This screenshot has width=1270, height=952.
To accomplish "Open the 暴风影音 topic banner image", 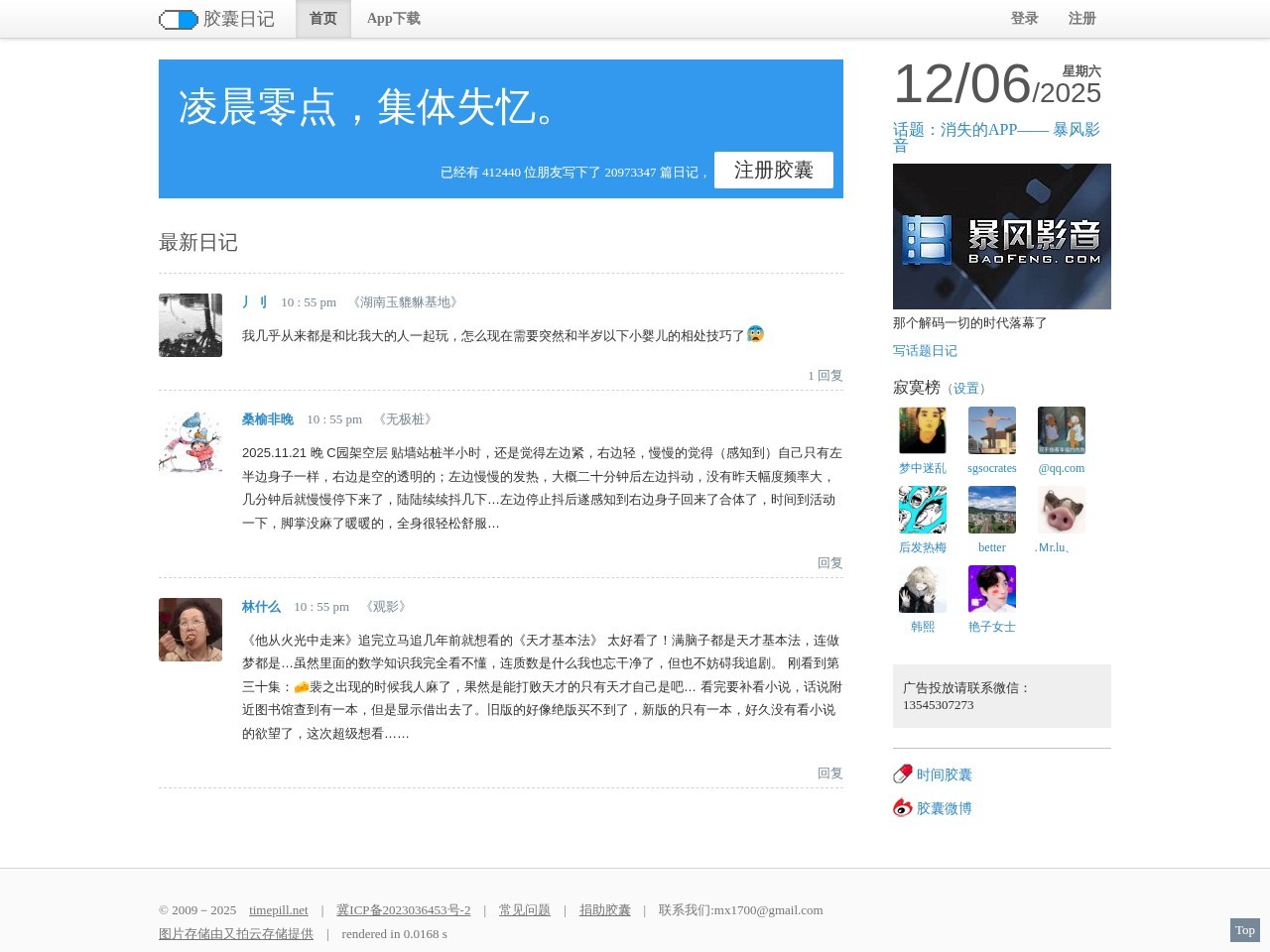I will tap(1002, 236).
